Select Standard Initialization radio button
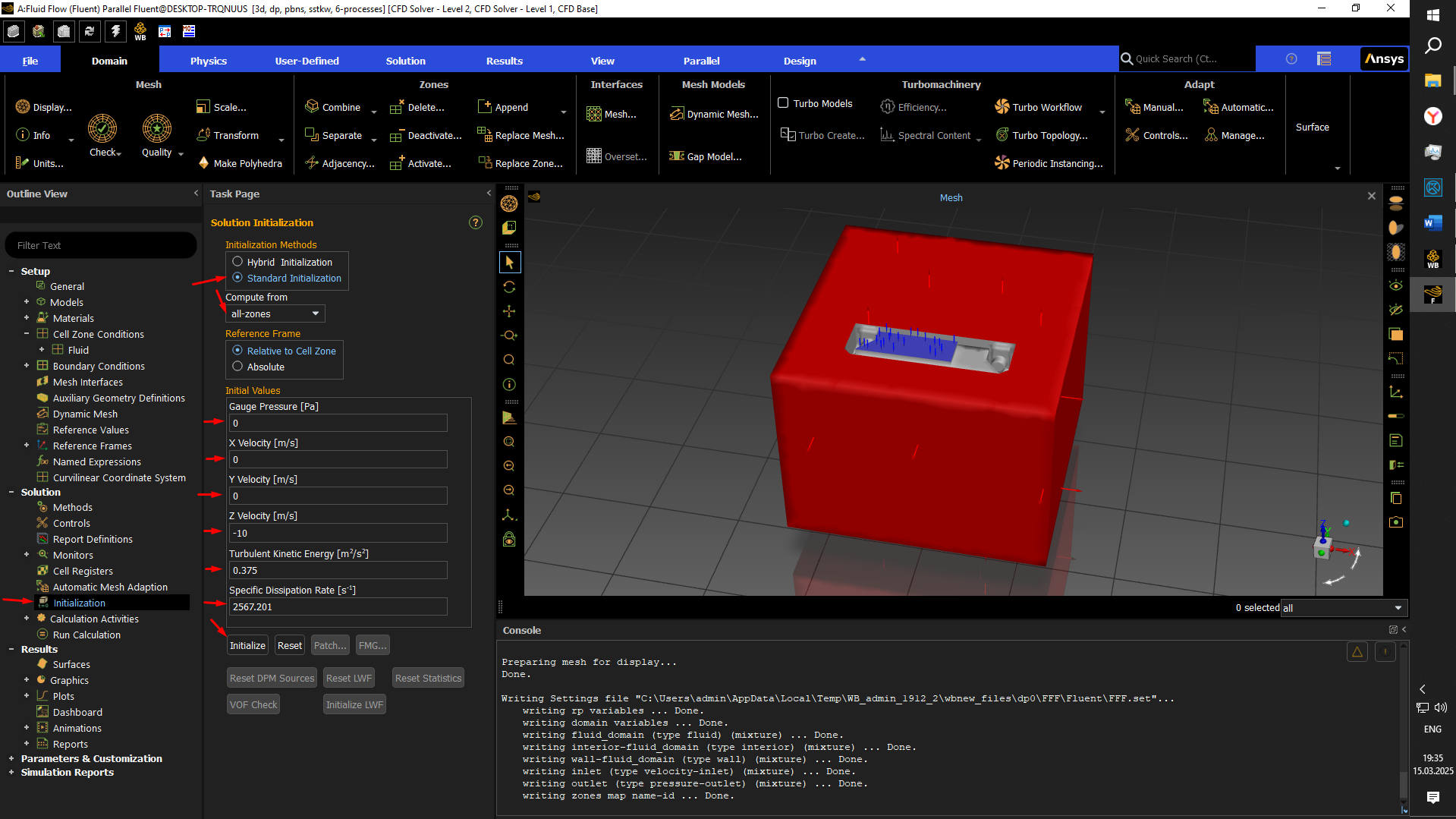Image resolution: width=1456 pixels, height=819 pixels. 237,278
